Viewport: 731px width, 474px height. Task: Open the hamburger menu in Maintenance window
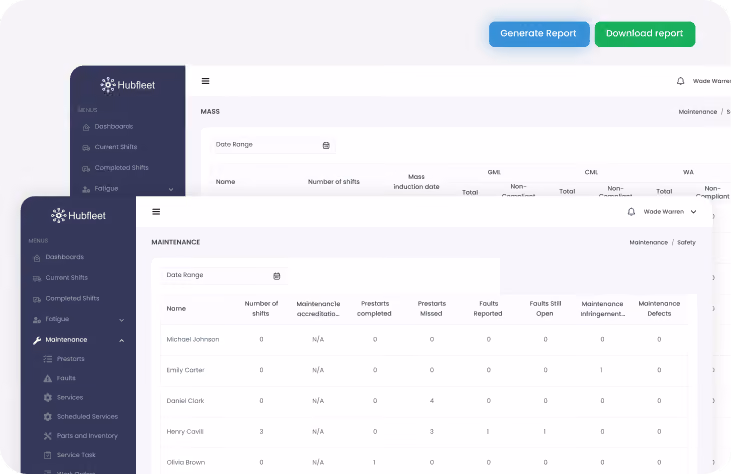[x=156, y=212]
